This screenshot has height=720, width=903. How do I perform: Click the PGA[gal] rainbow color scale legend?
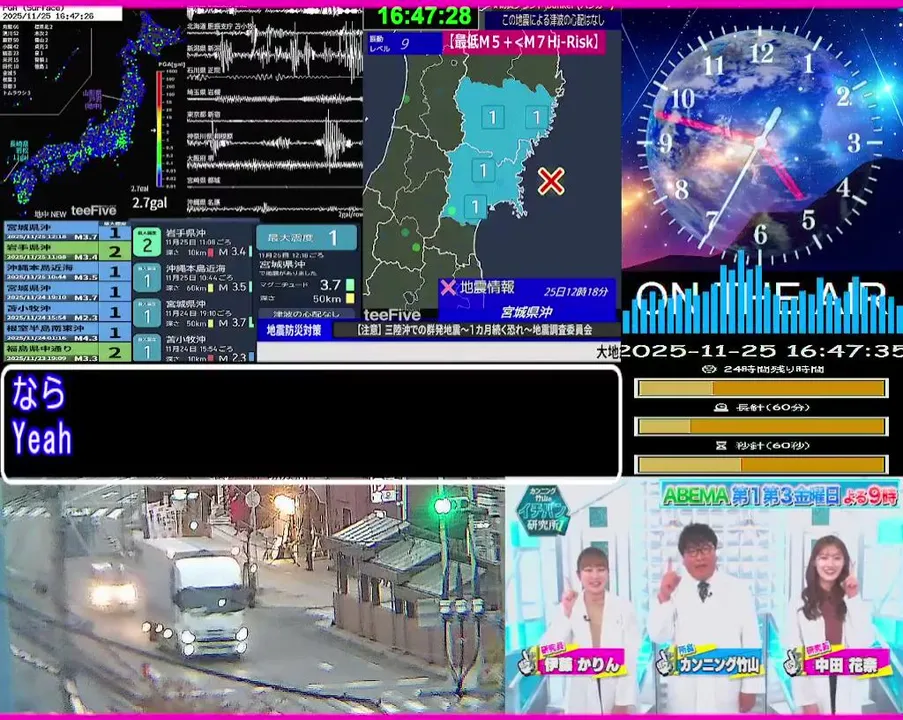coord(159,128)
